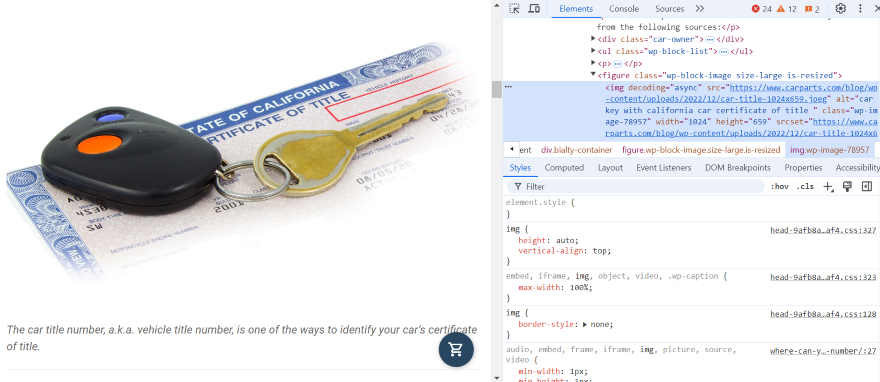The width and height of the screenshot is (880, 382).
Task: Open the srcset URL link in img node
Action: point(741,128)
